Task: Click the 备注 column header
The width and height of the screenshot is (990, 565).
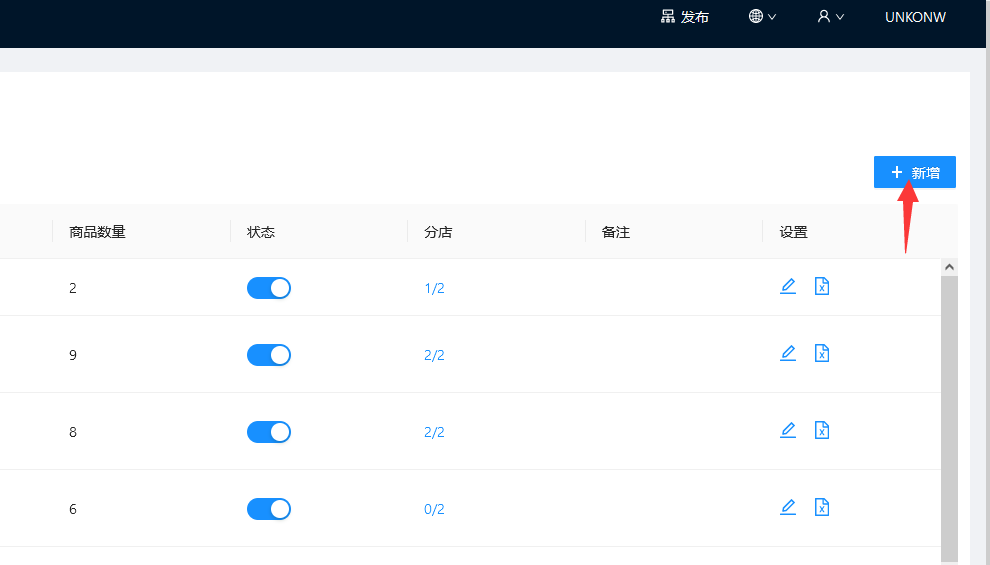Action: coord(616,232)
